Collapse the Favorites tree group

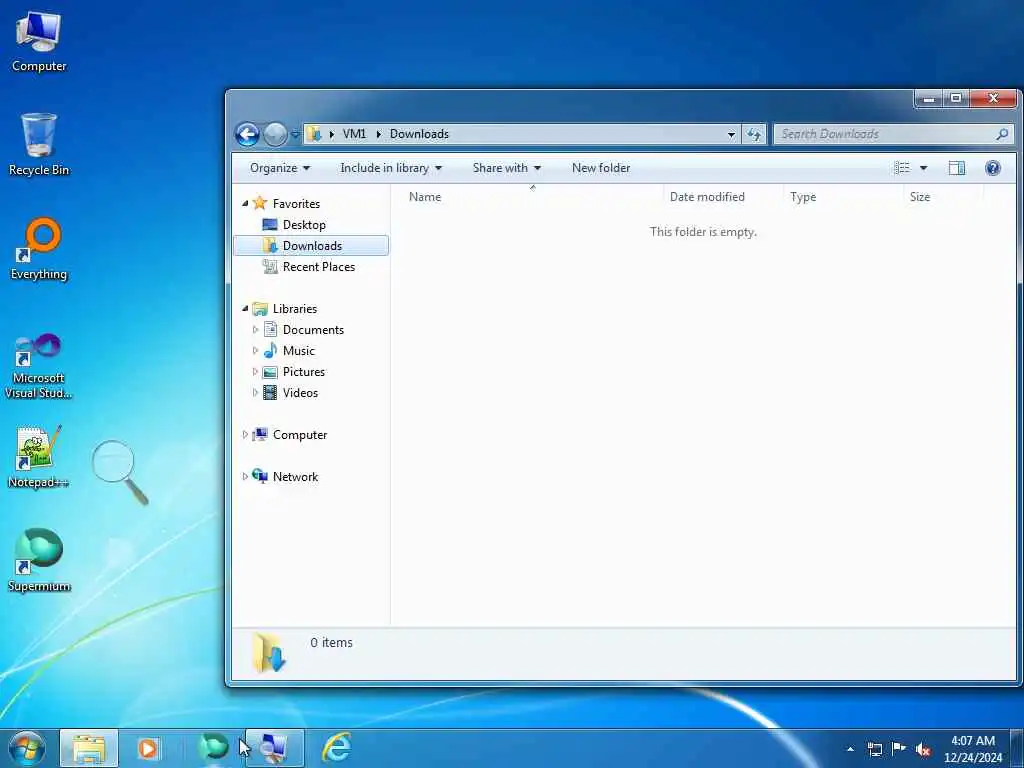point(245,204)
